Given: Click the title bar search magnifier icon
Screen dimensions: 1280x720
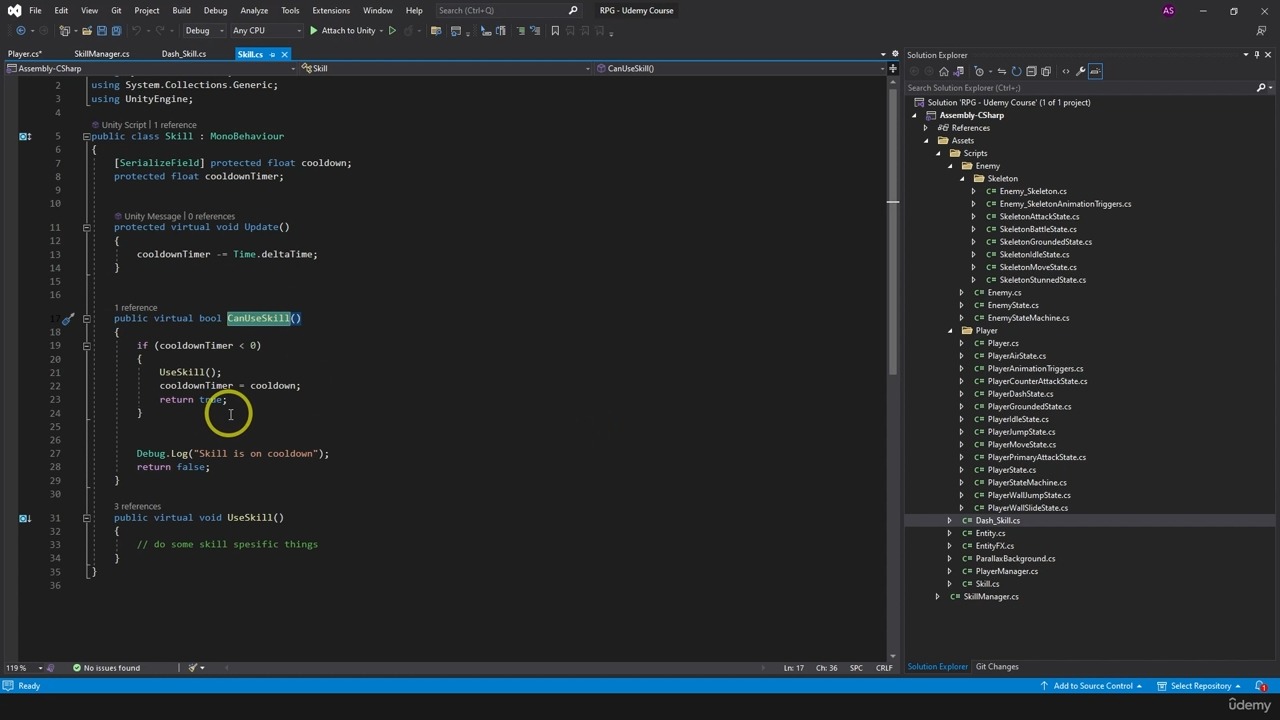Looking at the screenshot, I should [573, 11].
